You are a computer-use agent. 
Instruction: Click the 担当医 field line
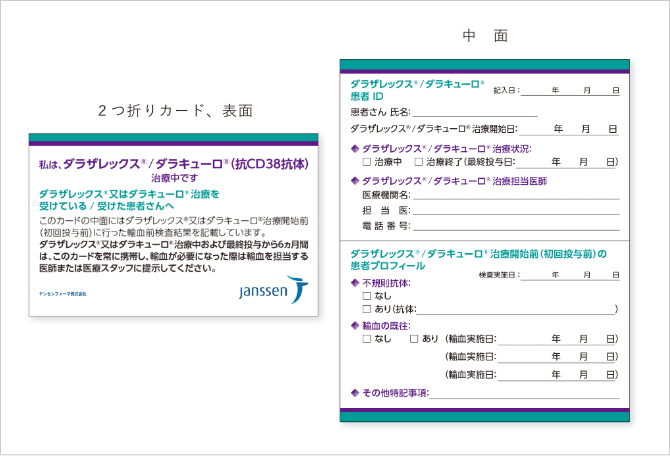point(516,210)
